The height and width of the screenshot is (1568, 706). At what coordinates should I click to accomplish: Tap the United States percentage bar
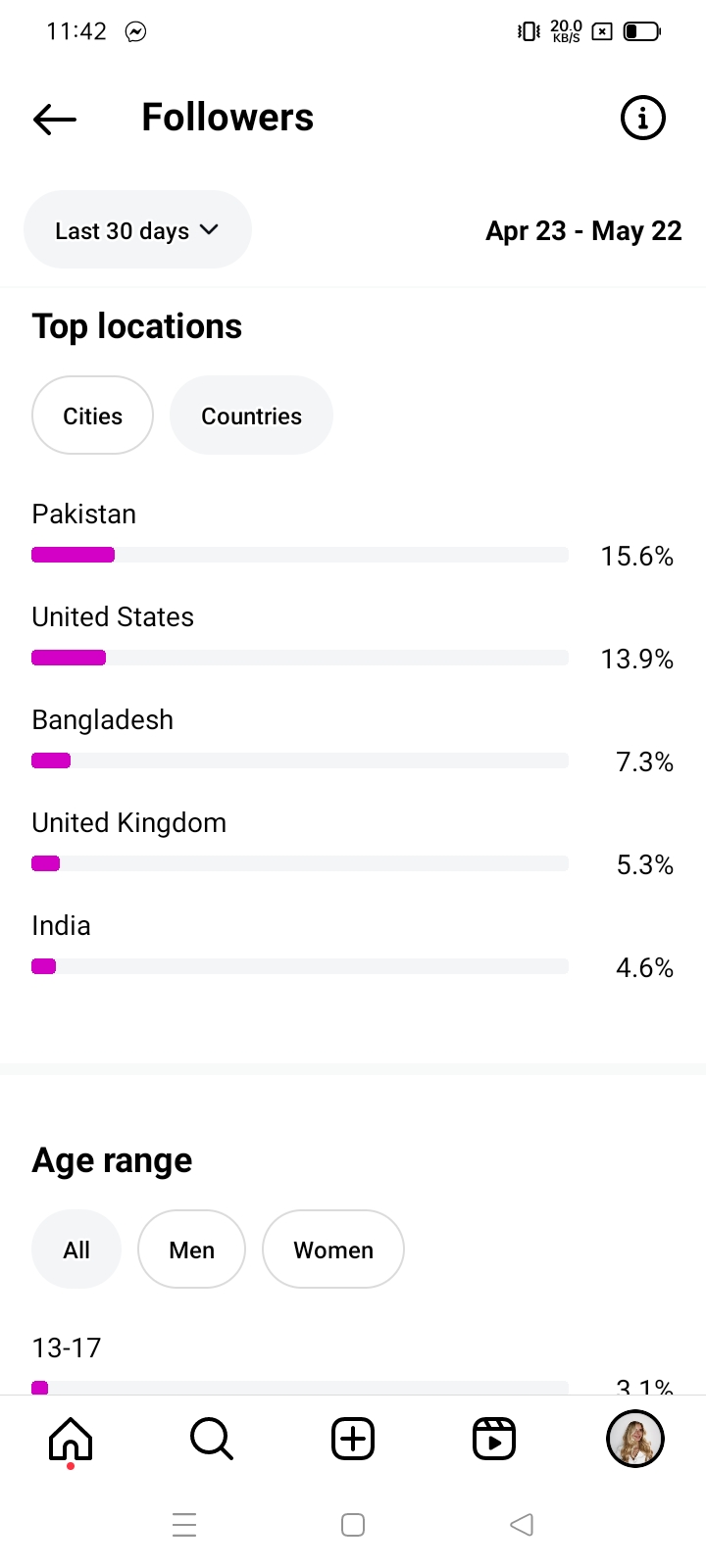[x=300, y=658]
